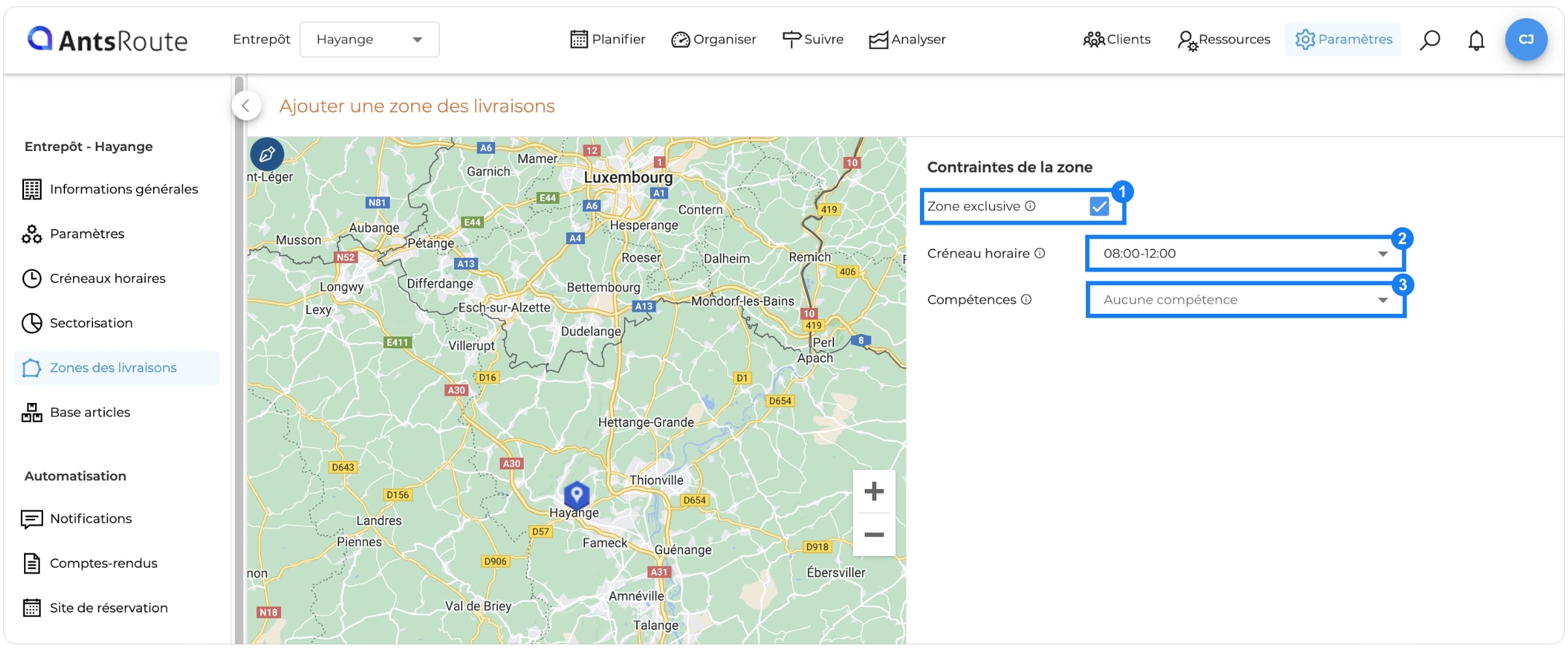Image resolution: width=1568 pixels, height=651 pixels.
Task: Click the sidebar Paramètres gears icon
Action: coord(31,234)
